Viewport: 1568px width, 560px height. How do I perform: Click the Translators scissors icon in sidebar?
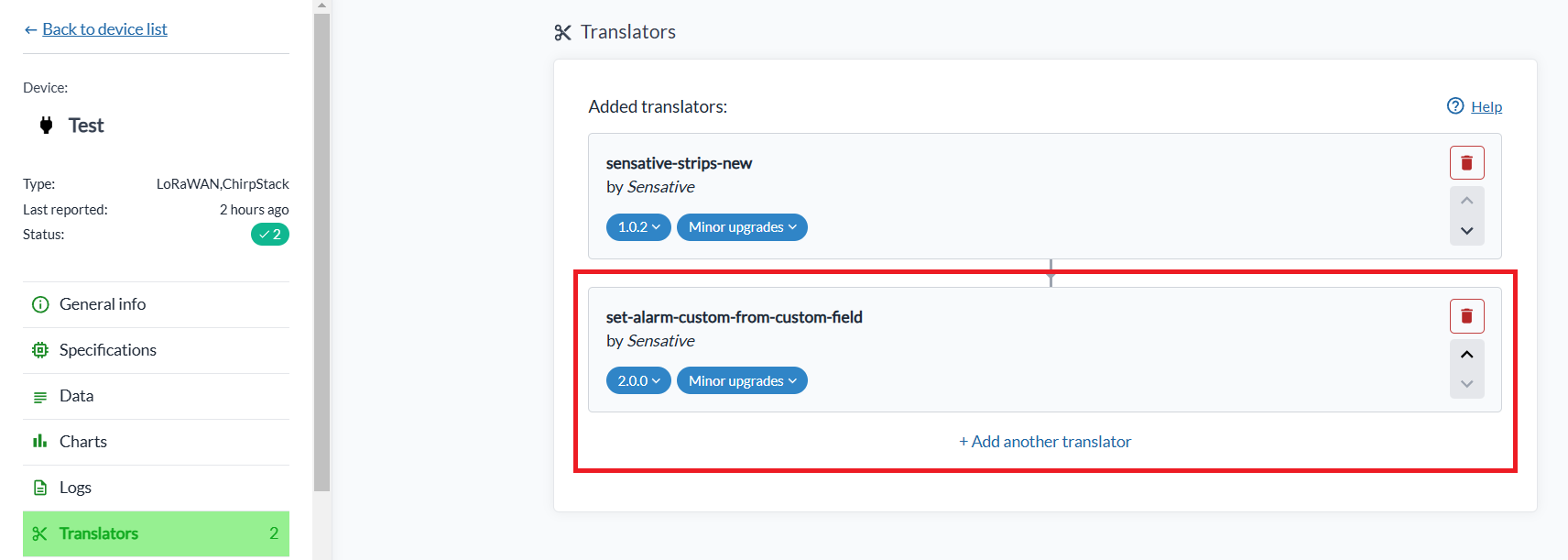tap(39, 533)
